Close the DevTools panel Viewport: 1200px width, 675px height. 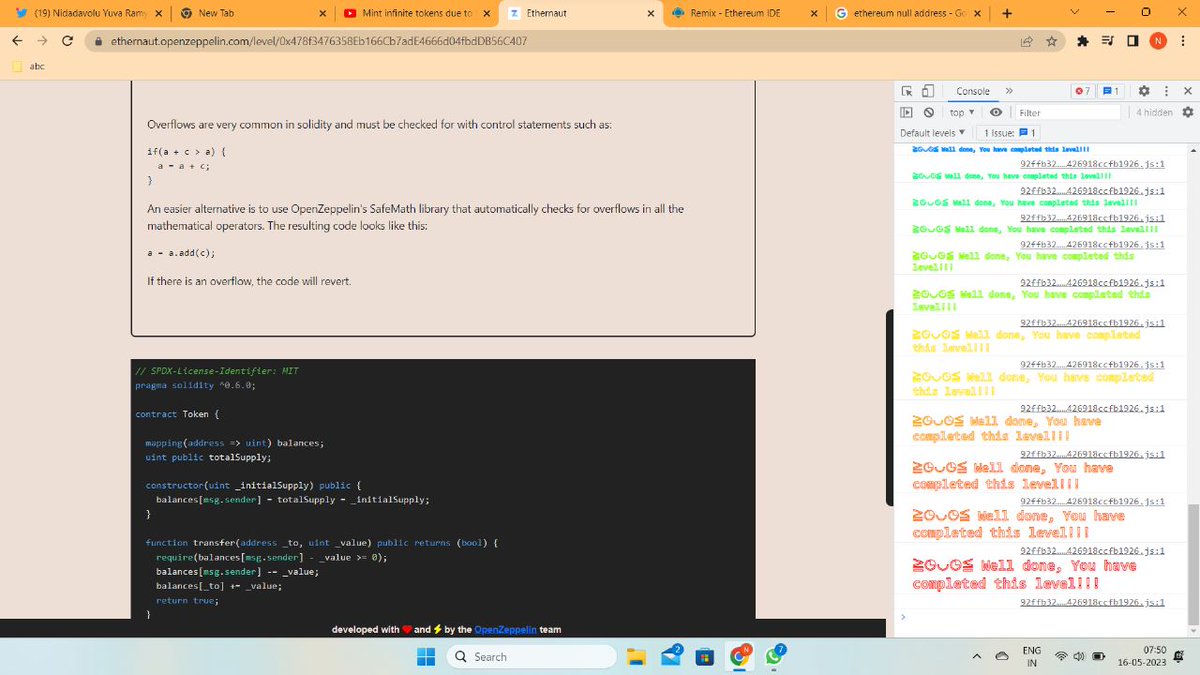[1186, 91]
